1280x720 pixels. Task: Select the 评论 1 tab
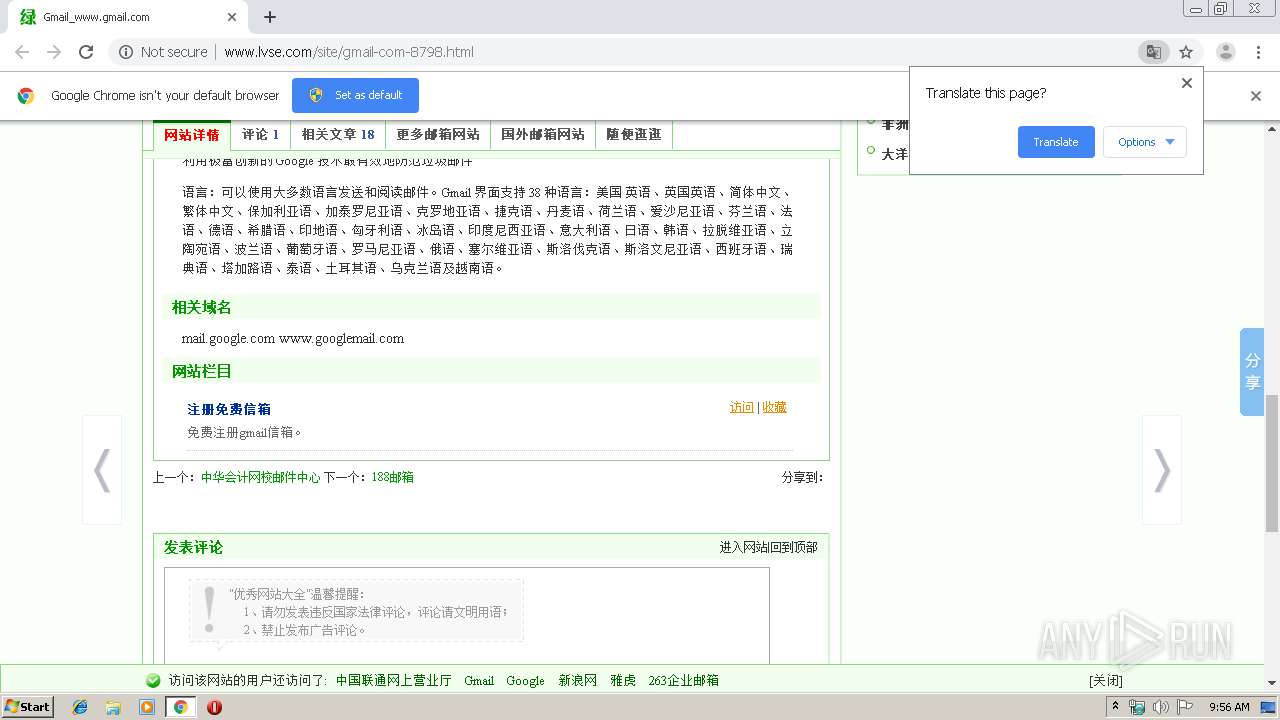[x=260, y=134]
